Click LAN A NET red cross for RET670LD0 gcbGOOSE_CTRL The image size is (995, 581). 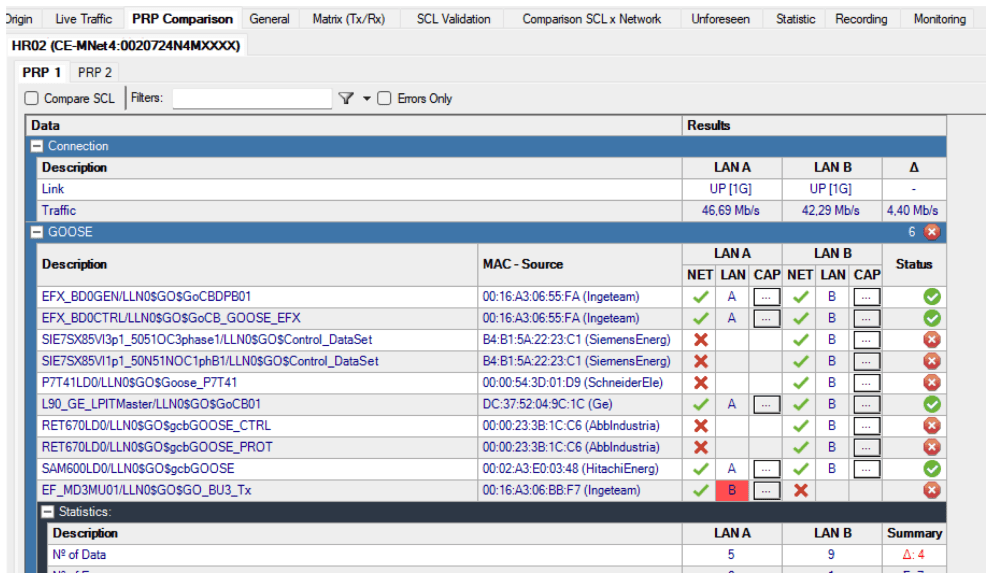[x=701, y=426]
